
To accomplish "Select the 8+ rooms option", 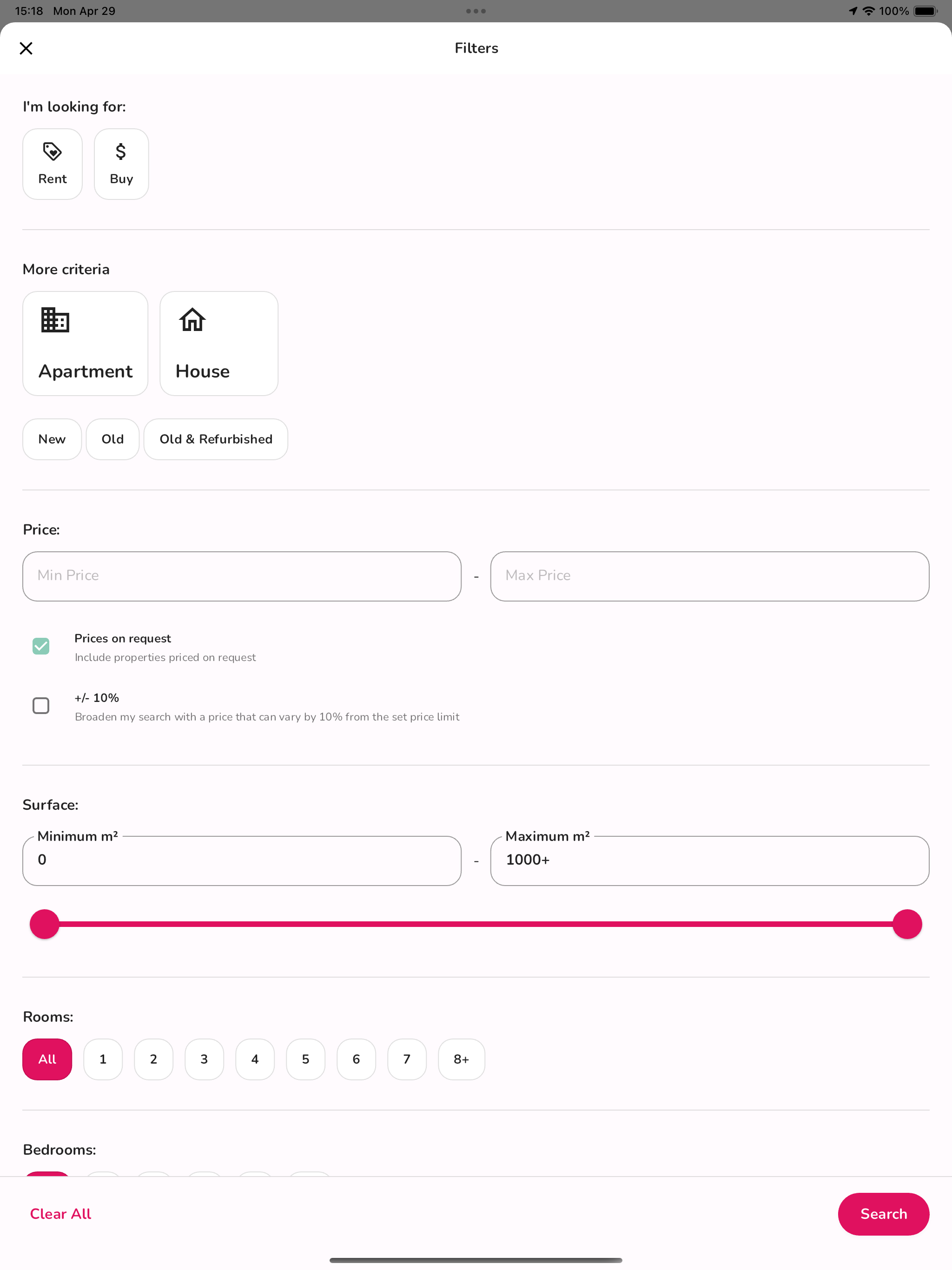I will [461, 1059].
